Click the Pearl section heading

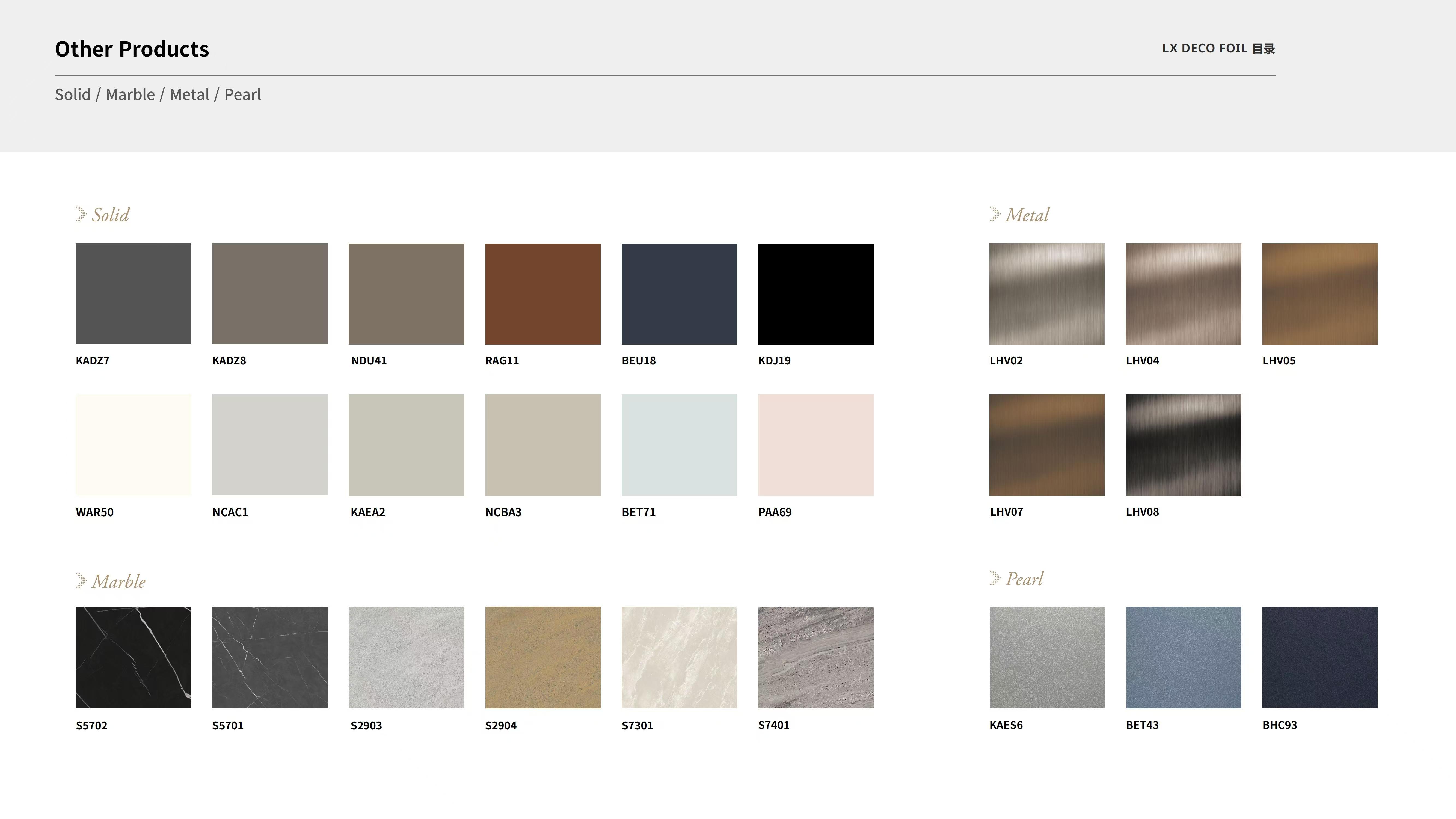[x=1024, y=579]
